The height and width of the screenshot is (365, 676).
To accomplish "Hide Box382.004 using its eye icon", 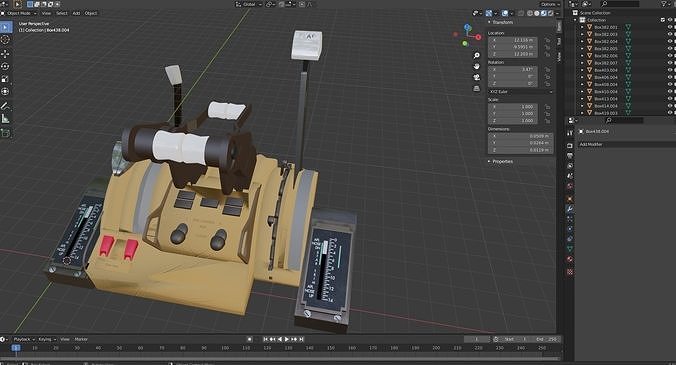I will click(x=670, y=41).
